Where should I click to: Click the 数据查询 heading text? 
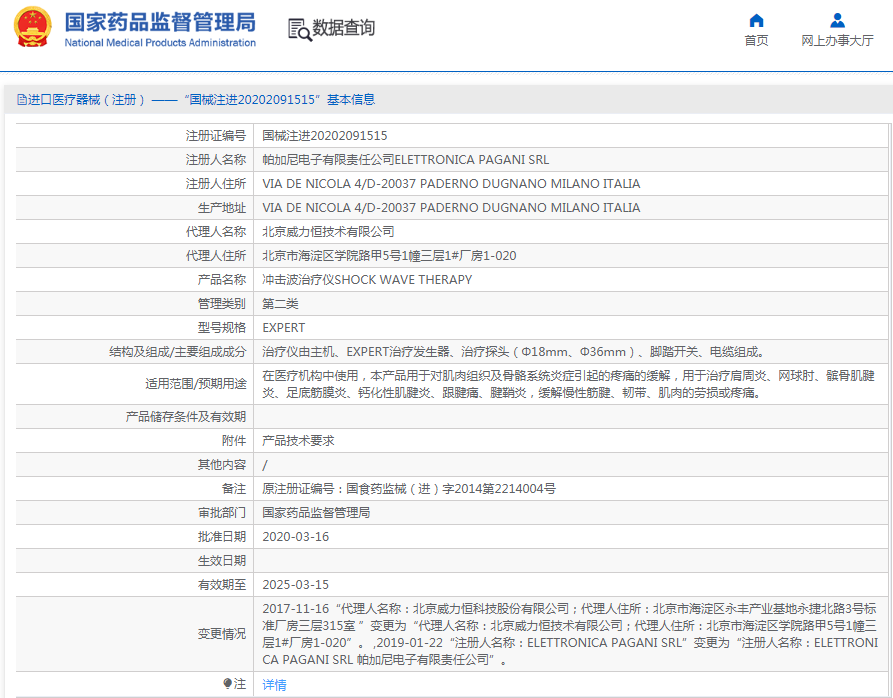pyautogui.click(x=343, y=29)
